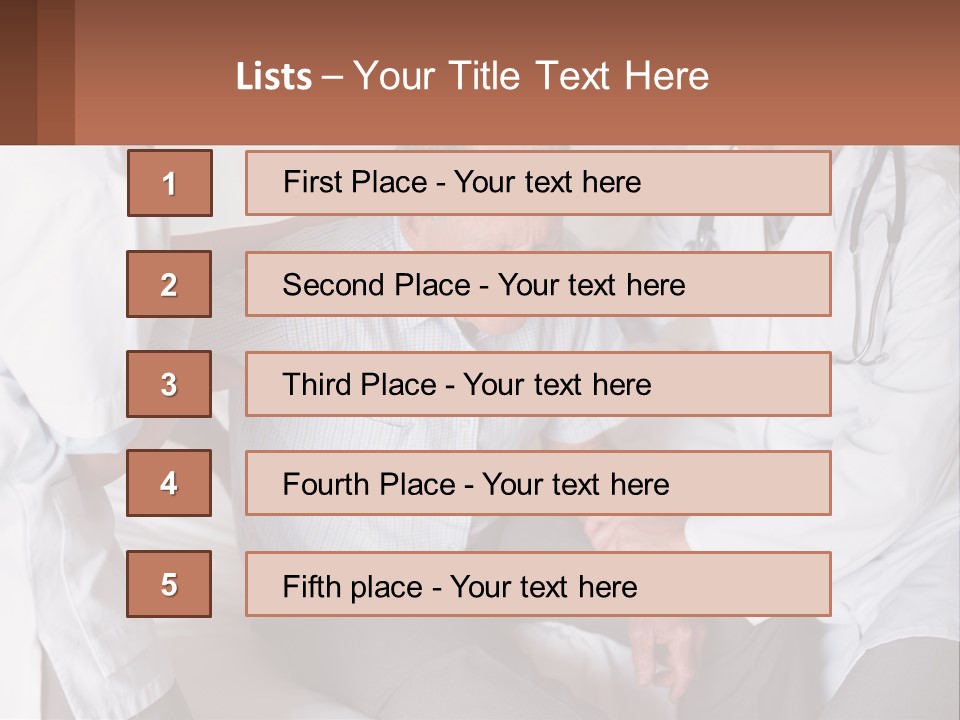The image size is (960, 720).
Task: Click the number 1 box
Action: [x=169, y=183]
